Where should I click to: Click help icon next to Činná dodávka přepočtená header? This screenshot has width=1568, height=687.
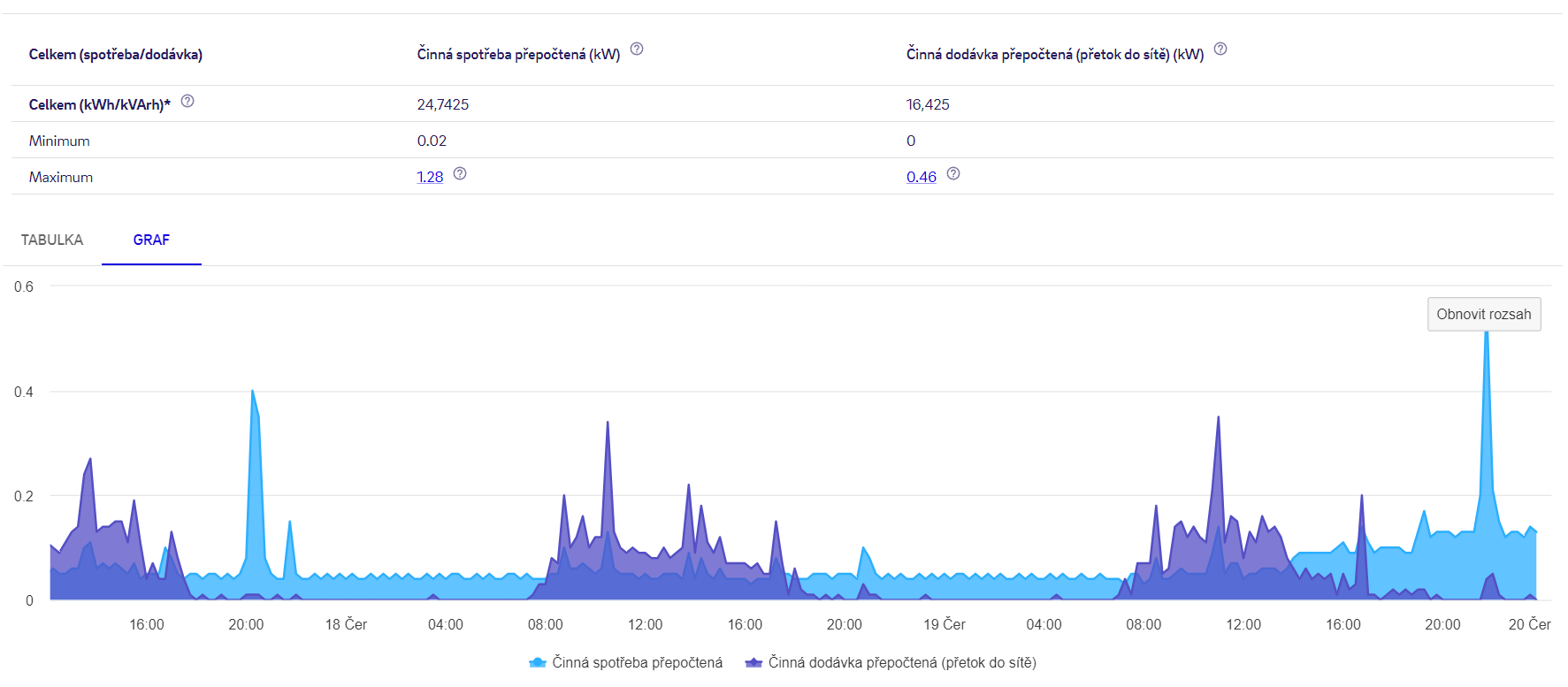pos(1220,50)
